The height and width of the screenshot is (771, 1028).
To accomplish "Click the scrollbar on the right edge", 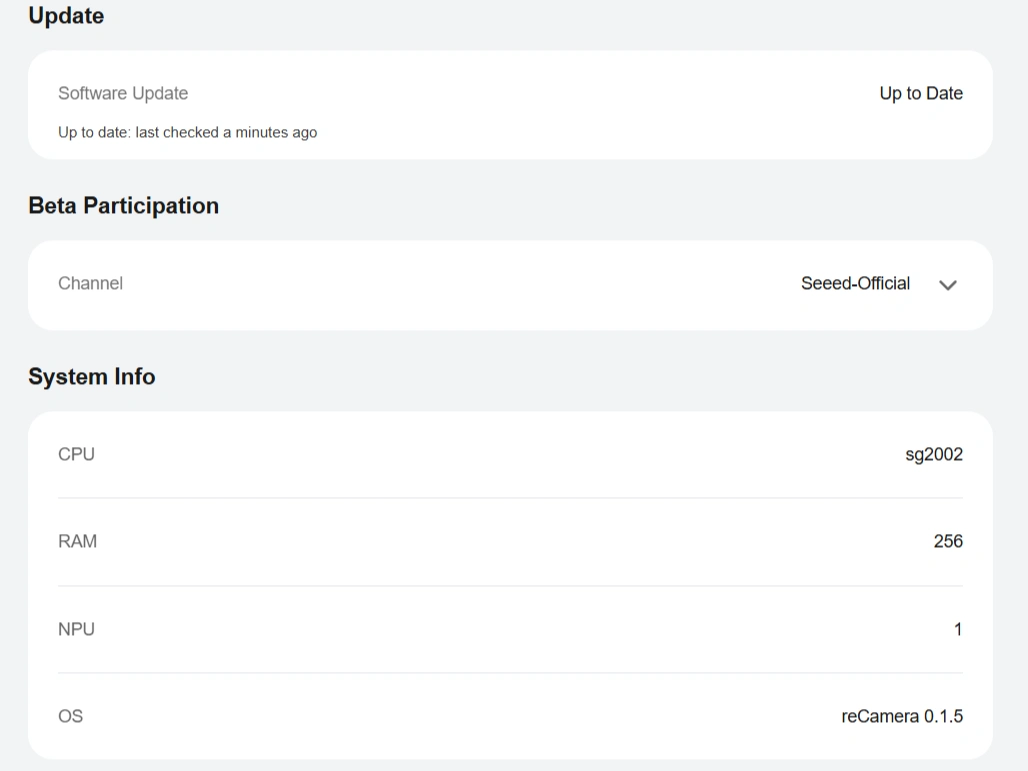I will (1024, 385).
